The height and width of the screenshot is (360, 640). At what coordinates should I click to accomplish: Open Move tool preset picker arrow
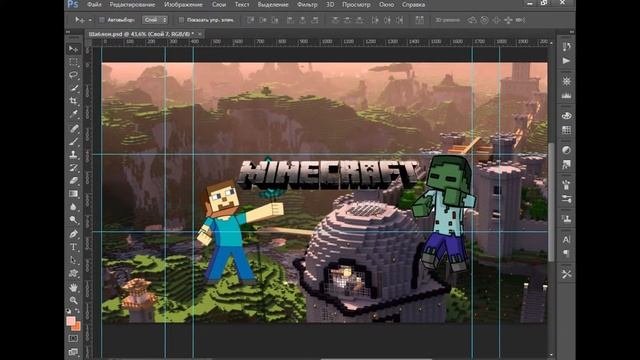(x=90, y=20)
